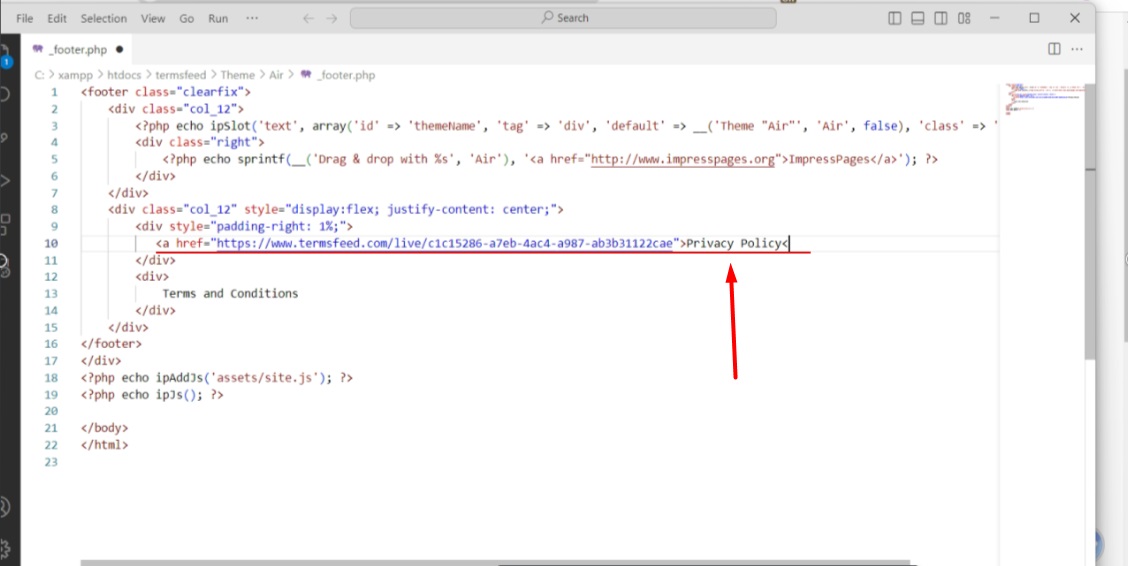Expand the overflow menu ellipsis after Run
Image resolution: width=1128 pixels, height=566 pixels.
pos(252,18)
